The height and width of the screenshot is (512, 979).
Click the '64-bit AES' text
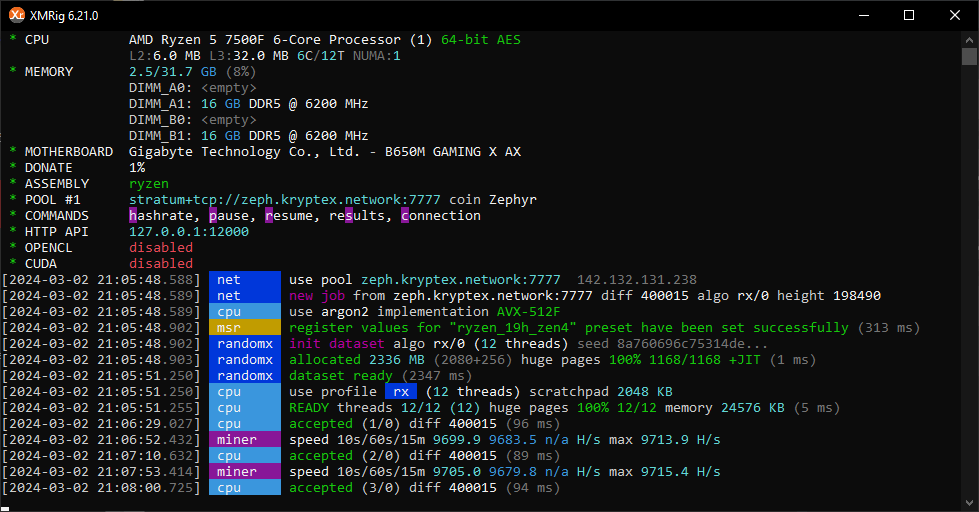point(481,40)
